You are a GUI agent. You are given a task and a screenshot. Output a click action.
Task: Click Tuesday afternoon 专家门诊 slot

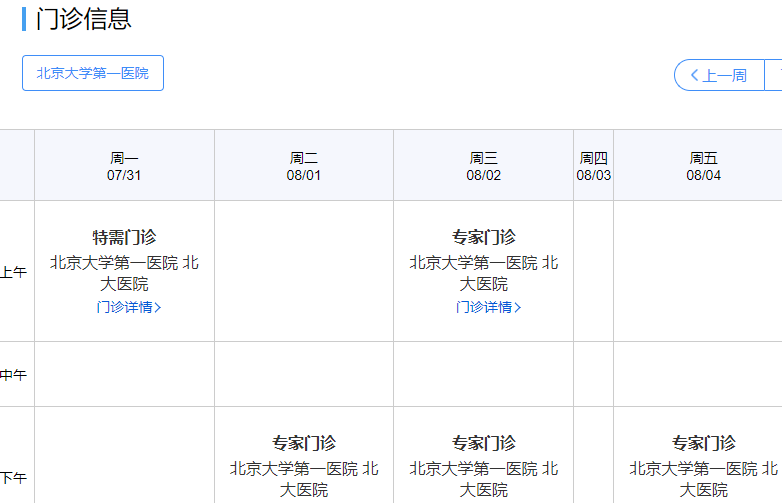tap(304, 443)
